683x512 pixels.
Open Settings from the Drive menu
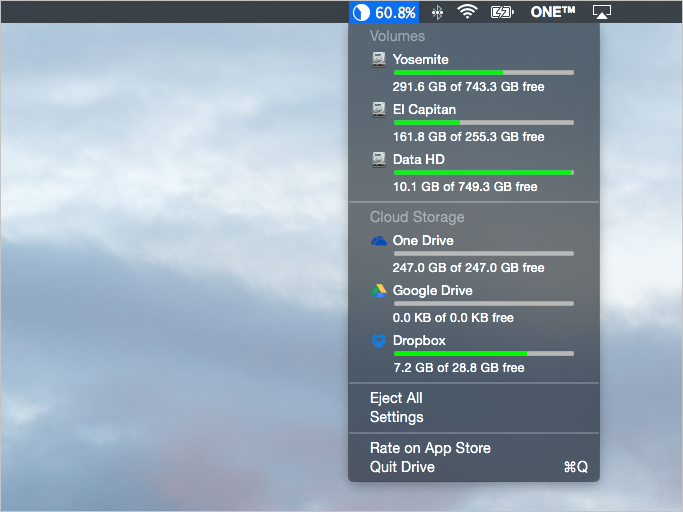pyautogui.click(x=396, y=417)
